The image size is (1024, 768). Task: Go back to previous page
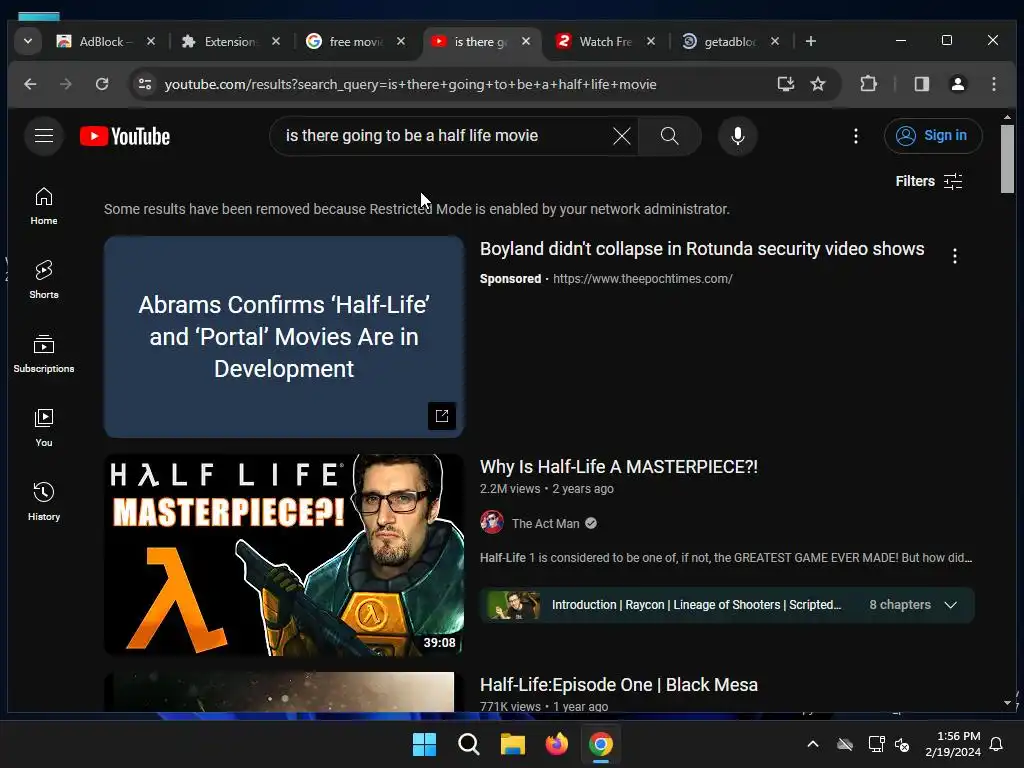coord(30,84)
